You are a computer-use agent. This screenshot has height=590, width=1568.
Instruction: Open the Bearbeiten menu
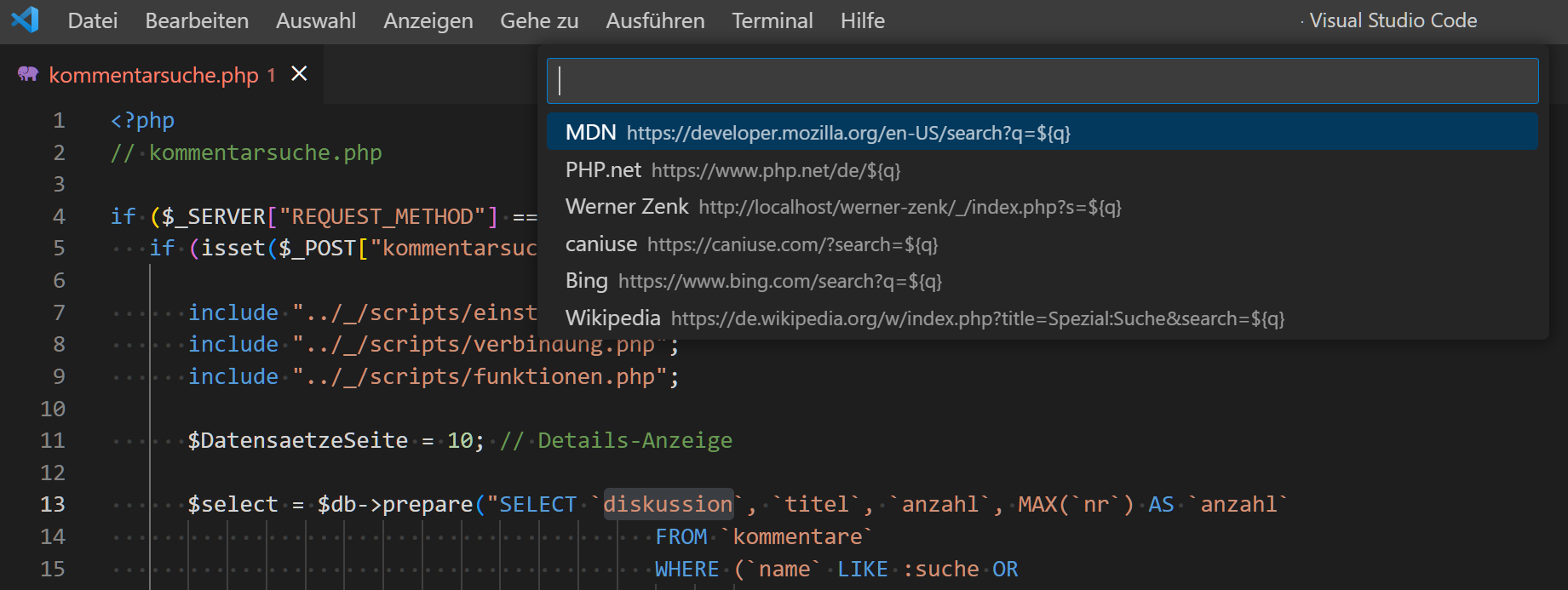pyautogui.click(x=197, y=20)
